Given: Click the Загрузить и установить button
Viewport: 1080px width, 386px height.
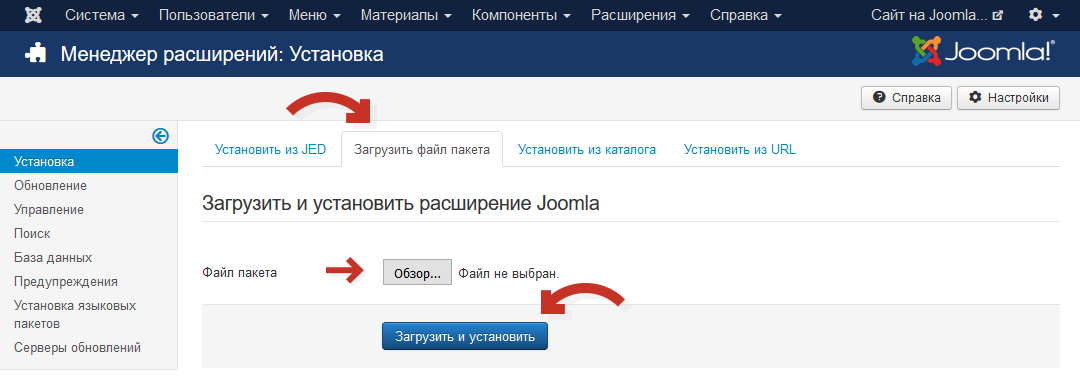Looking at the screenshot, I should (465, 336).
